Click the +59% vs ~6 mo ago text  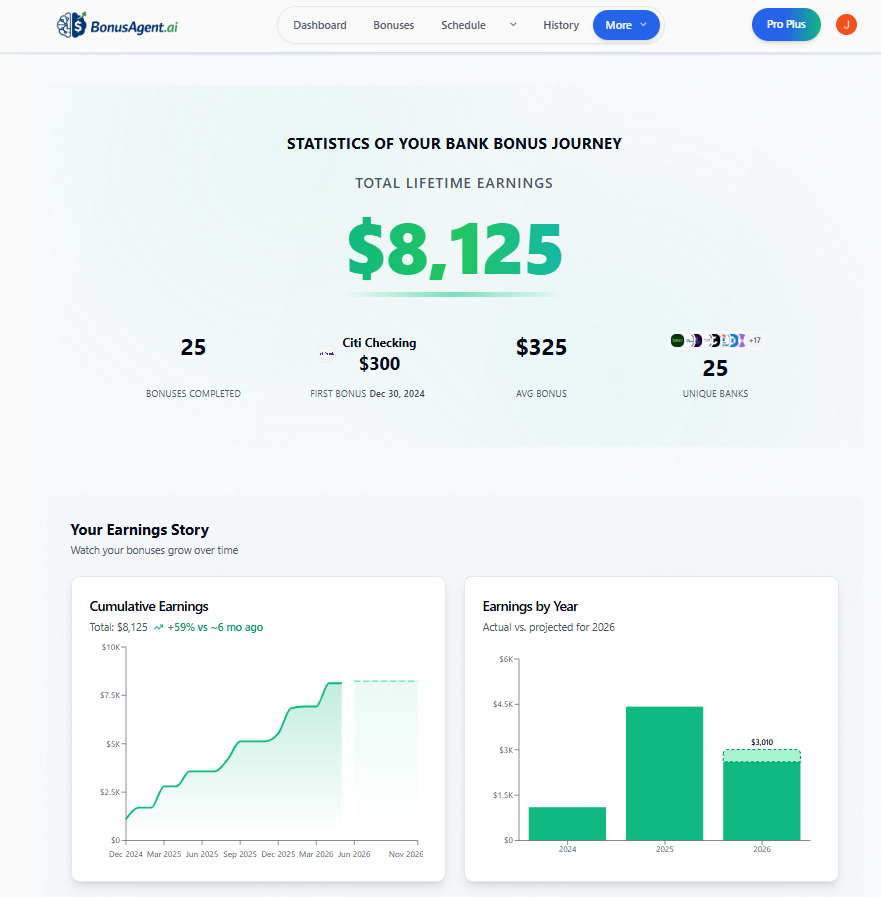(x=215, y=628)
